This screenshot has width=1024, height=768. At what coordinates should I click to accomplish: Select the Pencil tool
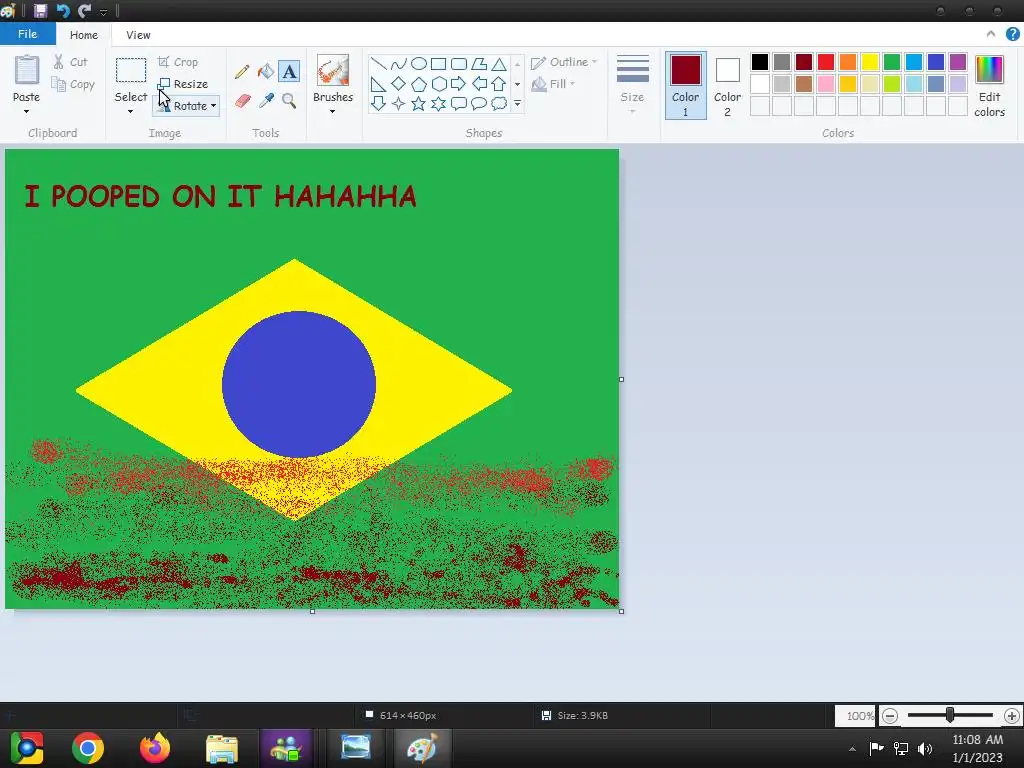point(242,71)
